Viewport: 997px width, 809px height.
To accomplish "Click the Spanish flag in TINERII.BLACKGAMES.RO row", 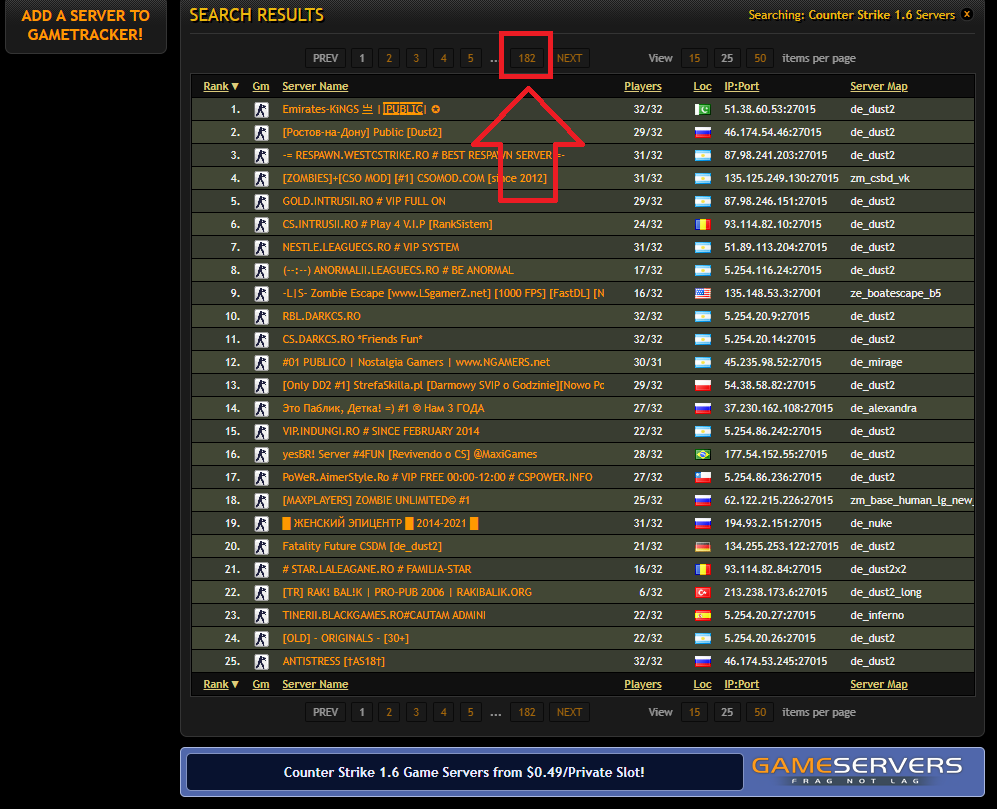I will click(703, 615).
